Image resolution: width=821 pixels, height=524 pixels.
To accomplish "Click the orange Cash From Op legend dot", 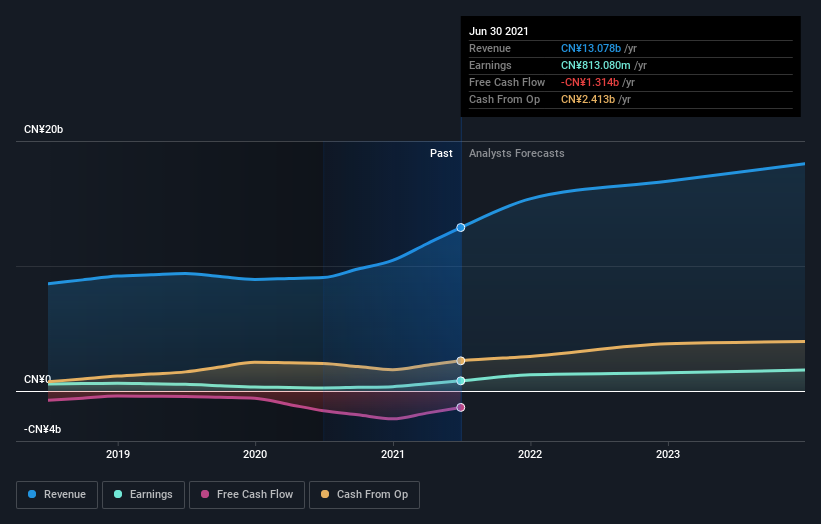I will [325, 494].
